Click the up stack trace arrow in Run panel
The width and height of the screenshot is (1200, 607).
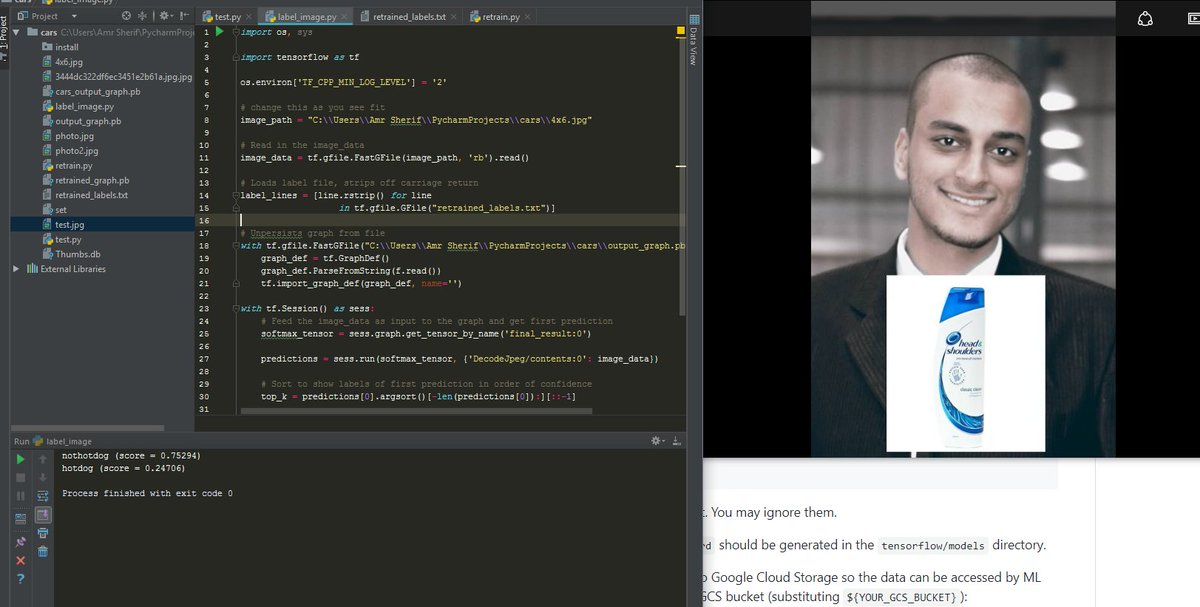(x=43, y=459)
